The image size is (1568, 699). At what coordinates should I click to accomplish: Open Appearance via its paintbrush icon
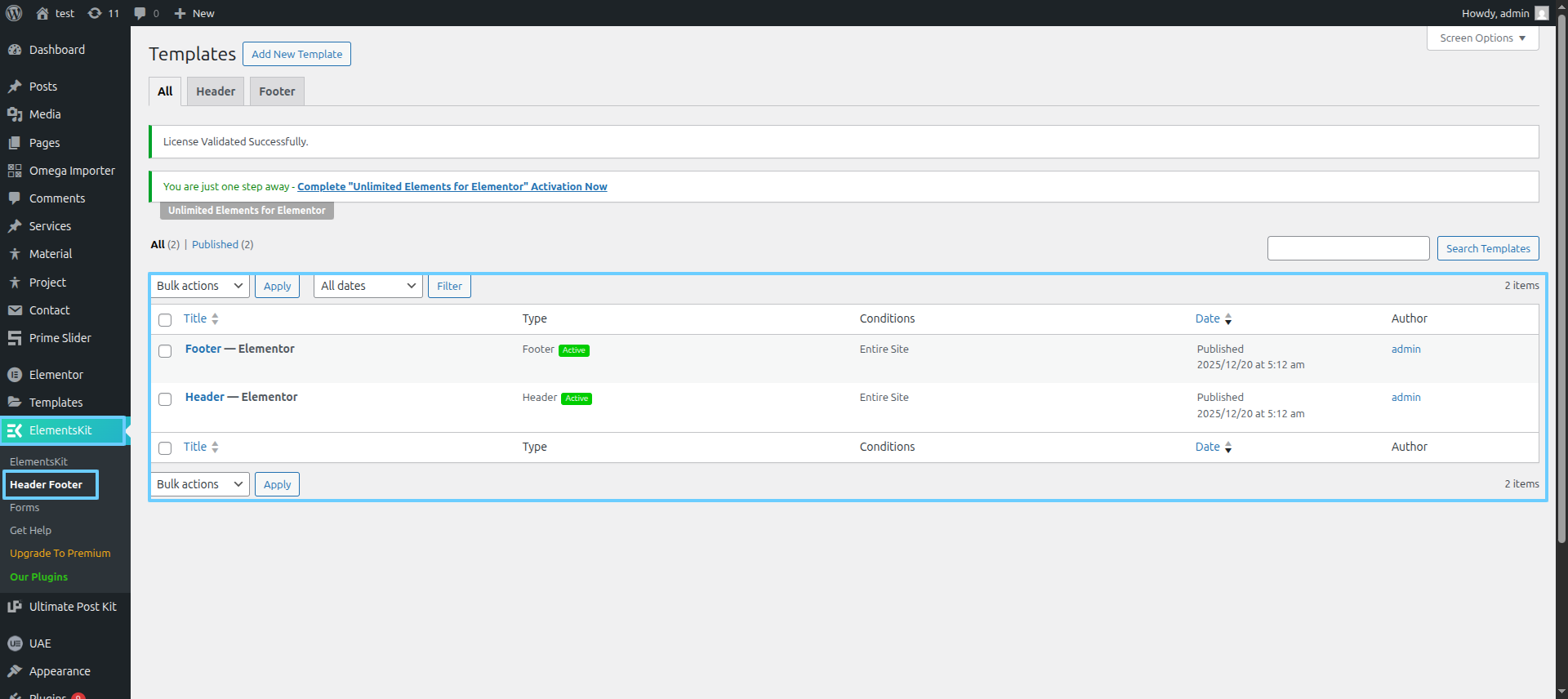click(15, 671)
